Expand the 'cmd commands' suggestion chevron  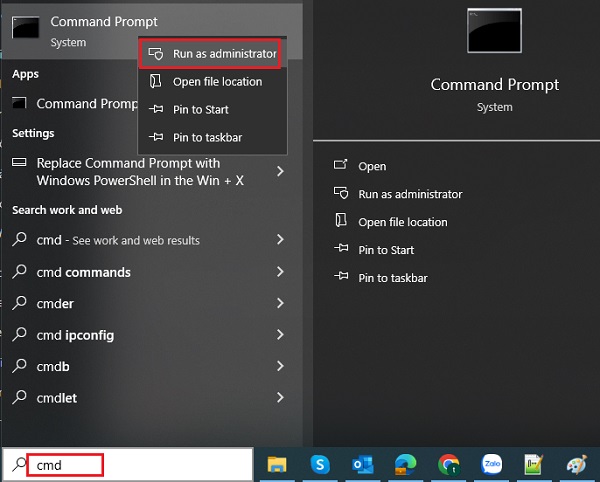pyautogui.click(x=280, y=272)
